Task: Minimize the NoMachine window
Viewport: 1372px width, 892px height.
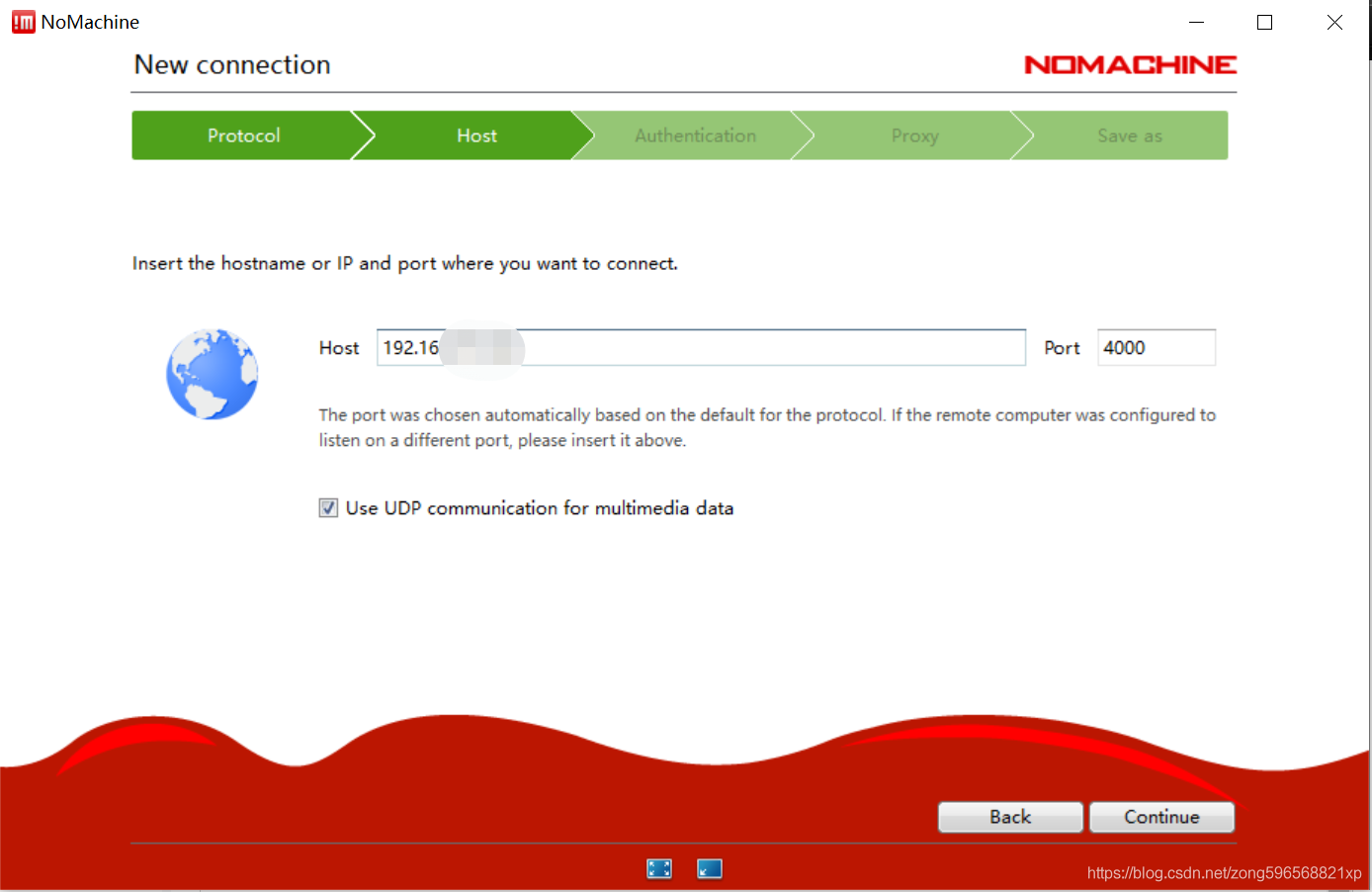Action: point(1196,22)
